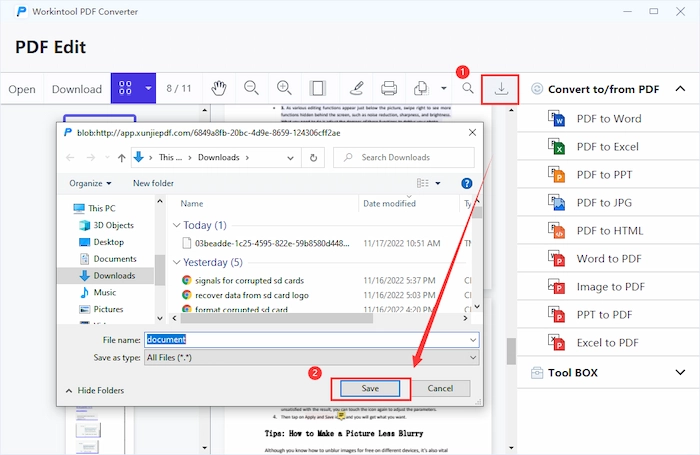Toggle the page fit view icon

tap(317, 88)
